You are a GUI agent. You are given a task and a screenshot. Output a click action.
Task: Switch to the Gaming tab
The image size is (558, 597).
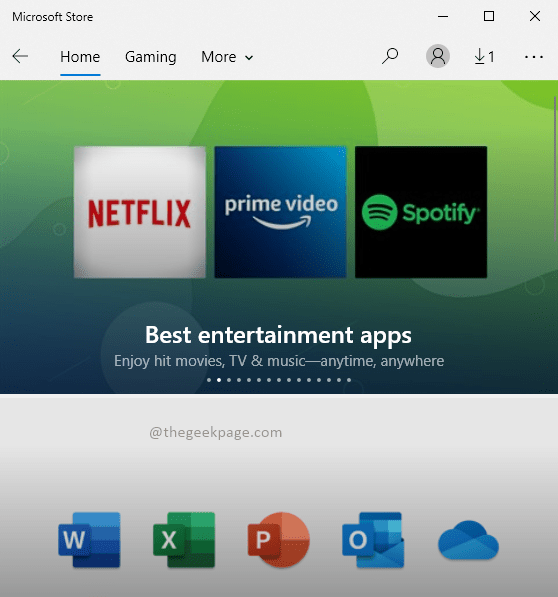[151, 57]
